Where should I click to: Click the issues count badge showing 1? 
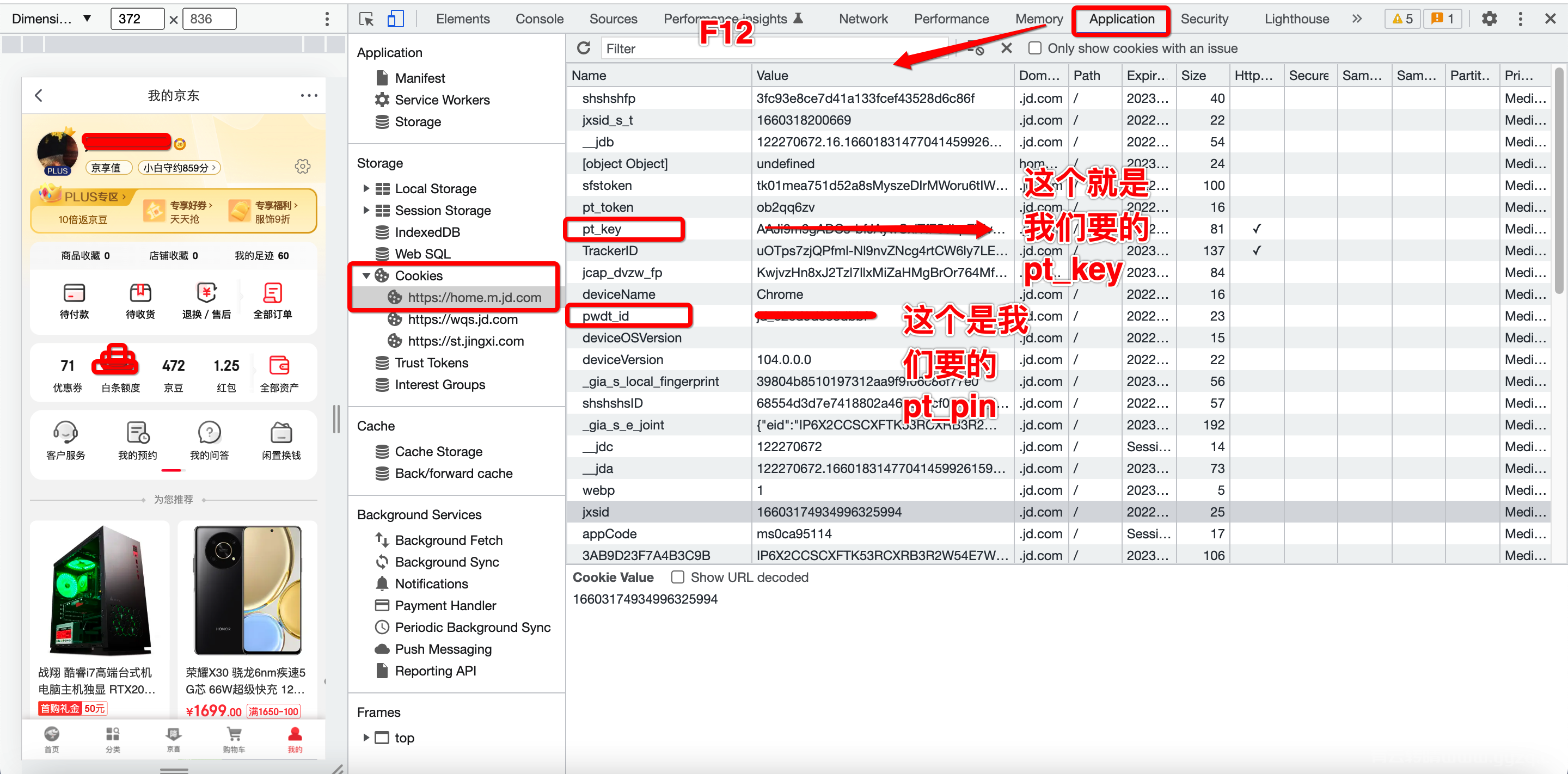click(x=1443, y=19)
